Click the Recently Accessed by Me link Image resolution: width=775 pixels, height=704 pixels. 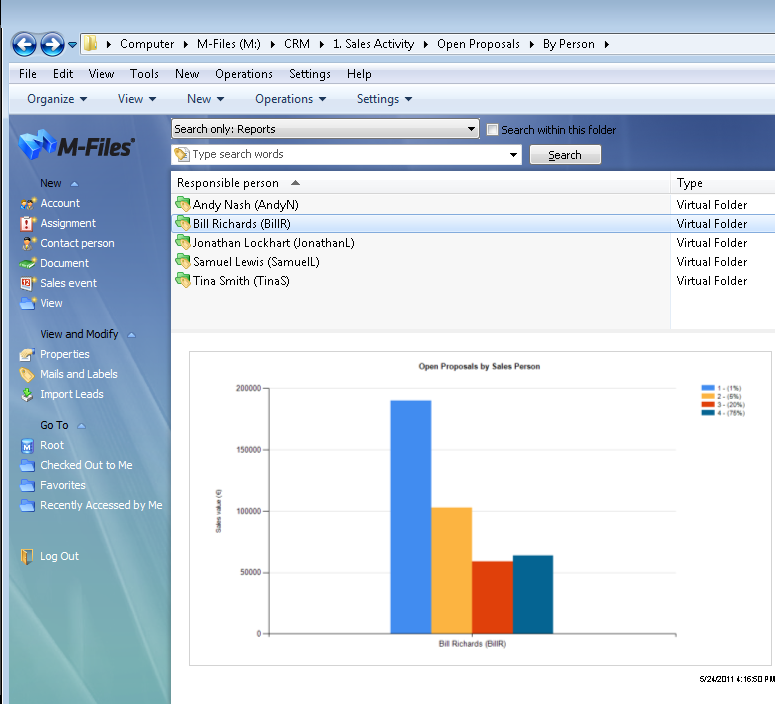[101, 505]
